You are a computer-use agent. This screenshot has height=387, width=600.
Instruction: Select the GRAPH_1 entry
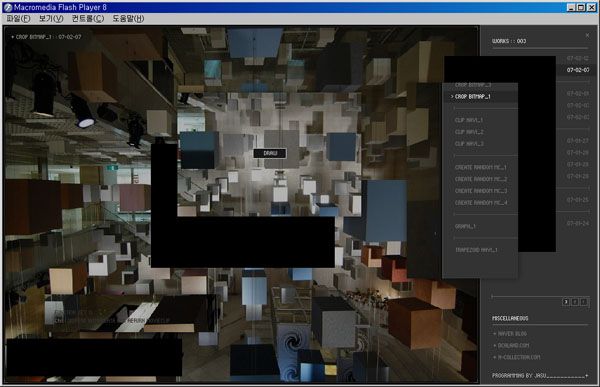click(465, 226)
